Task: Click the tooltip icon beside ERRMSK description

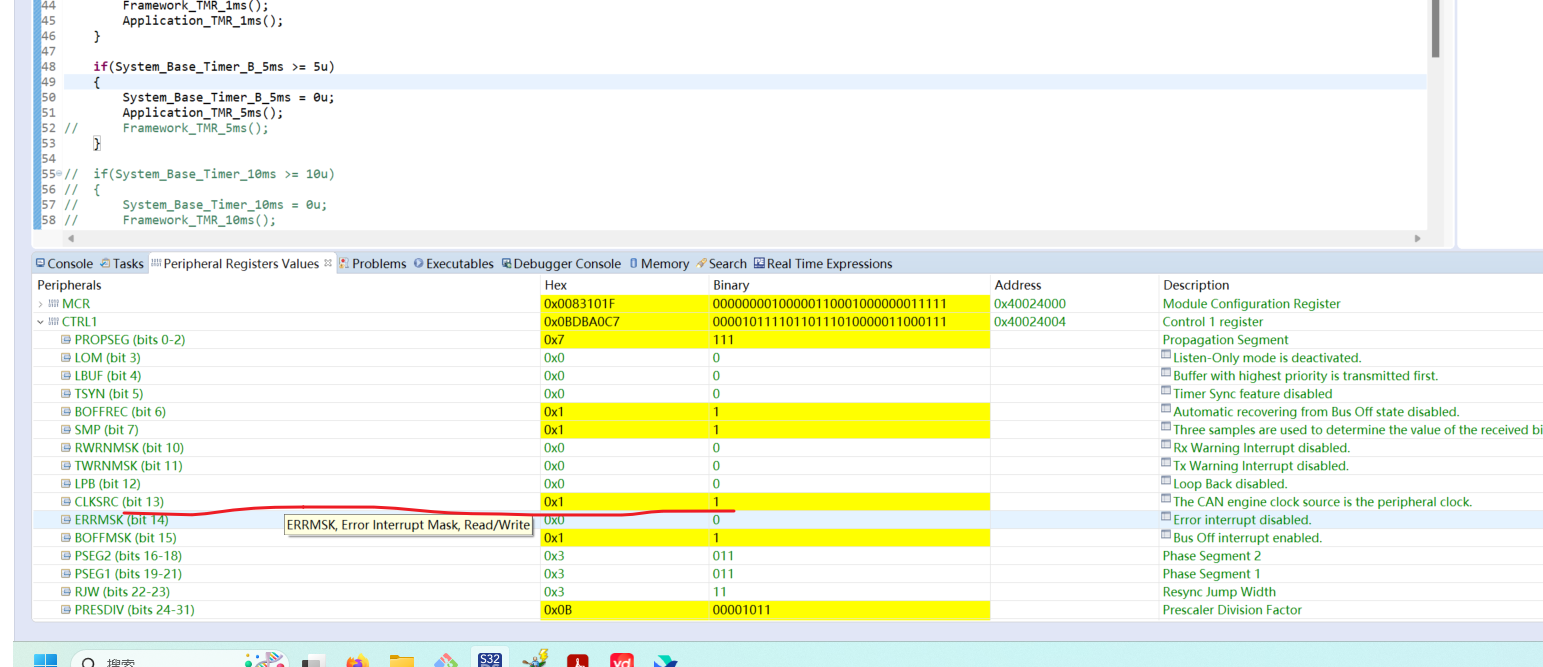Action: tap(1166, 518)
